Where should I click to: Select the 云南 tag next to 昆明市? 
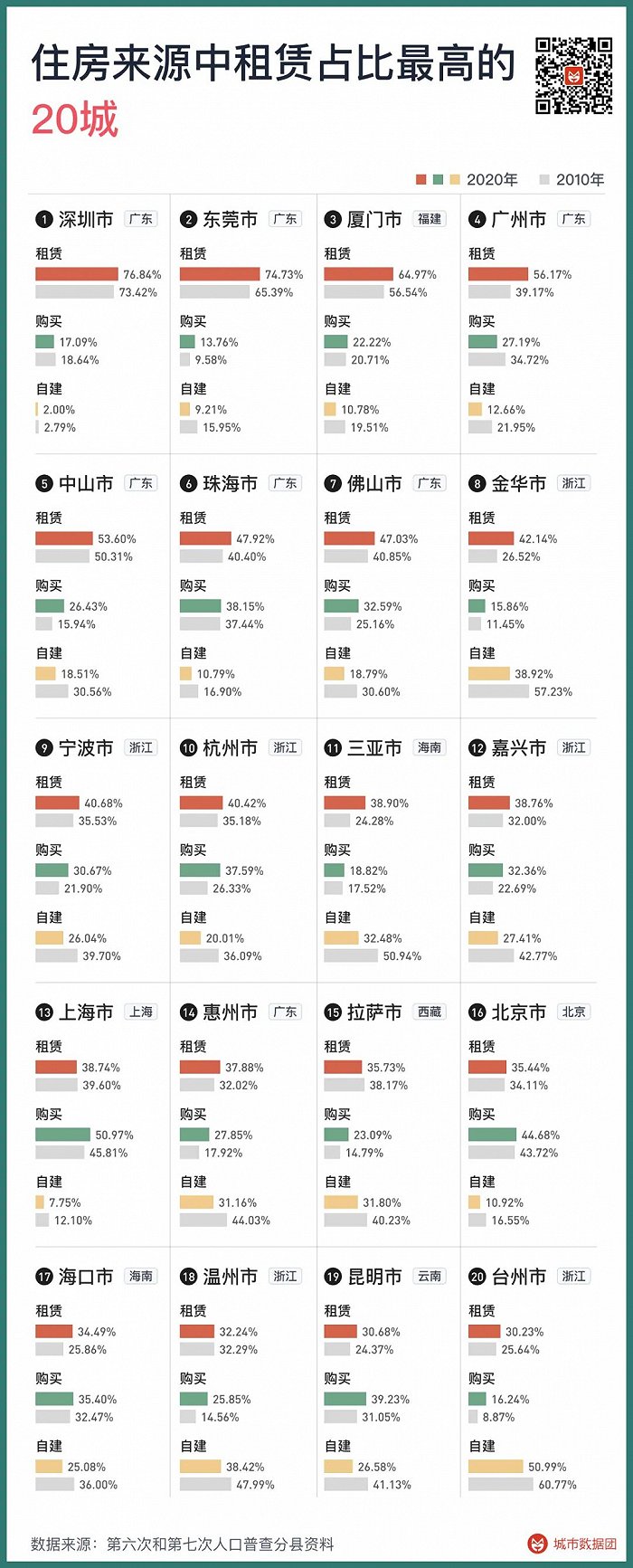(x=430, y=1276)
